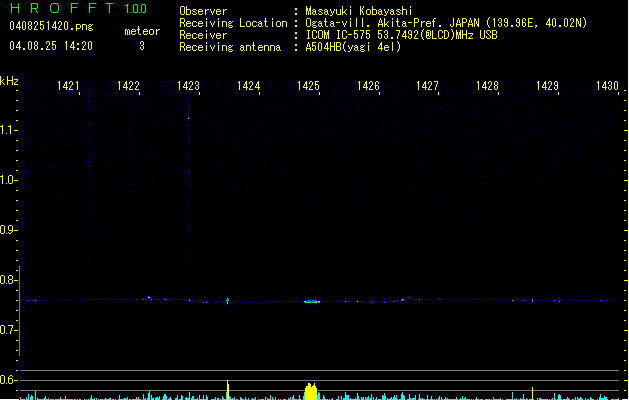This screenshot has height=400, width=629.
Task: Click the red echo spot before 1424
Action: tap(227, 301)
